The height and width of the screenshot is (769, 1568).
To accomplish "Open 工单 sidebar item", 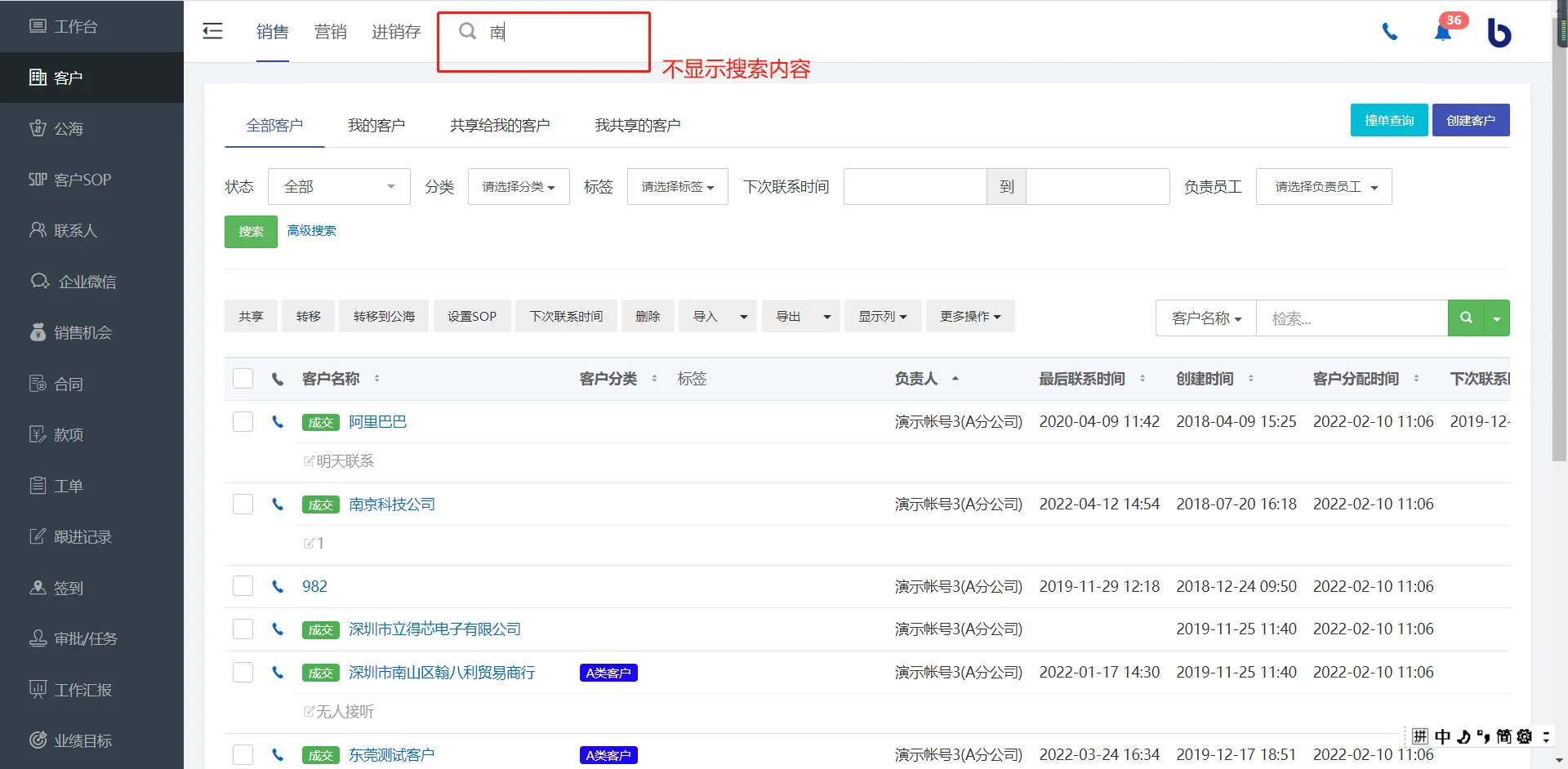I will click(x=91, y=486).
